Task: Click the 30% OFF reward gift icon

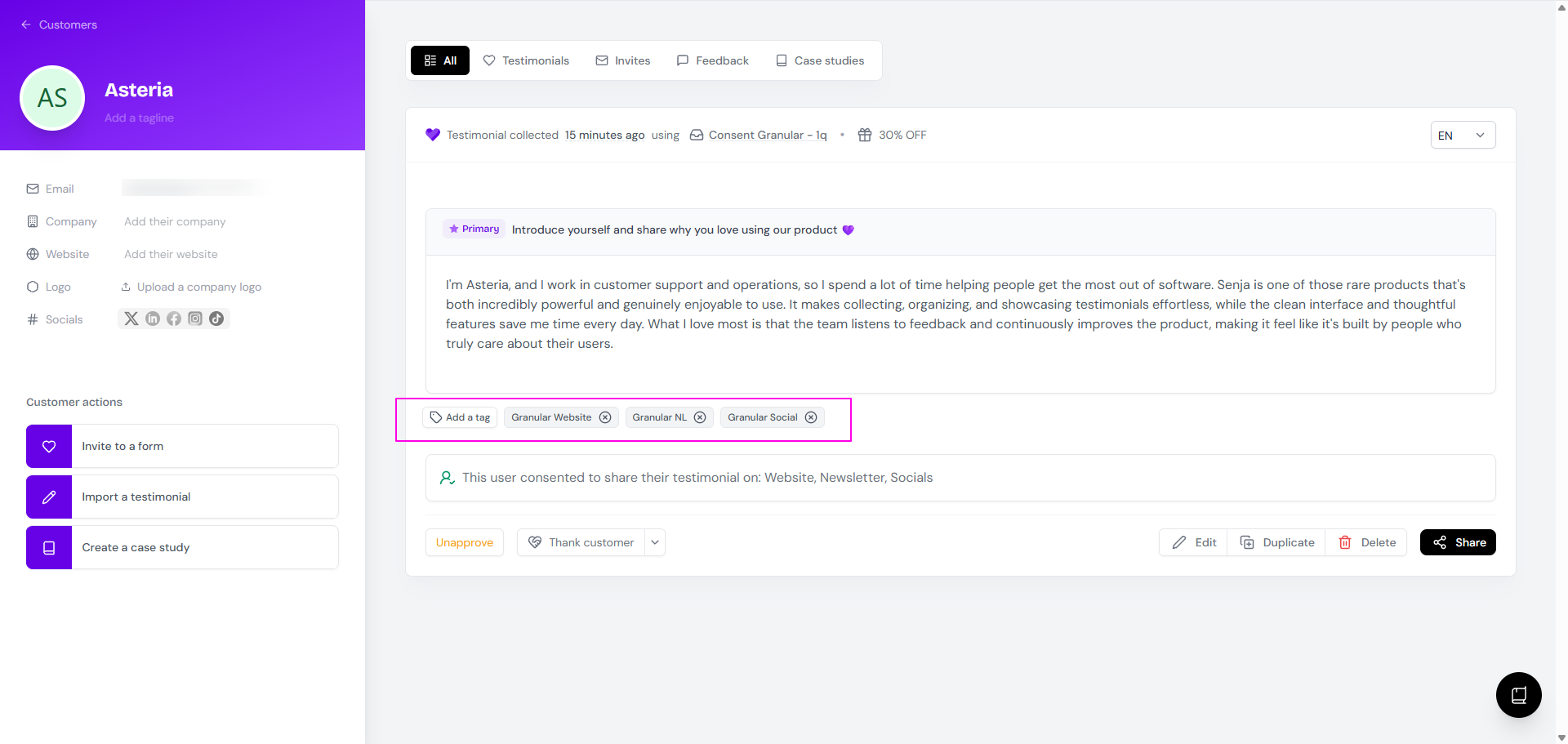Action: tap(865, 135)
